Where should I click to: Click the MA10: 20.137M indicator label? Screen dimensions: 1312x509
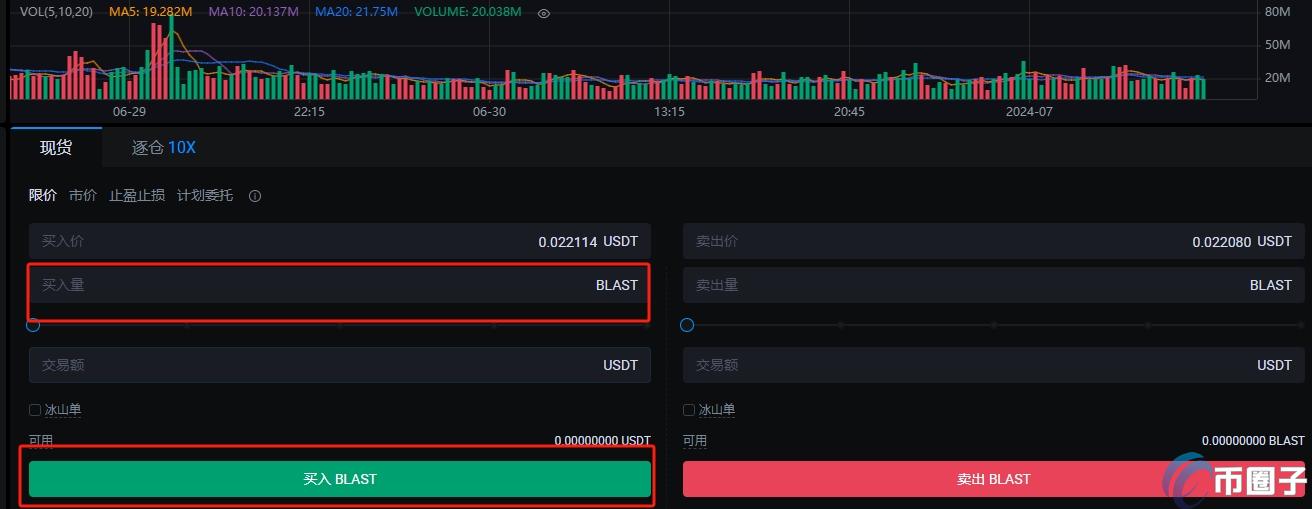pos(253,12)
